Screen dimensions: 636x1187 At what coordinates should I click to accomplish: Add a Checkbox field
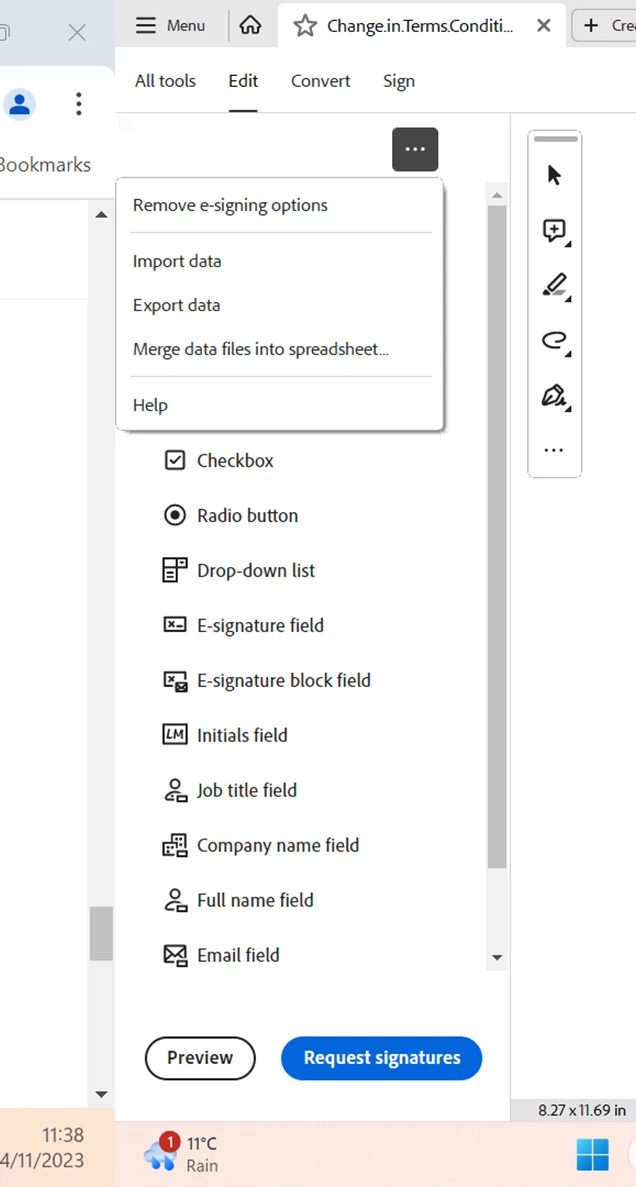[x=219, y=460]
